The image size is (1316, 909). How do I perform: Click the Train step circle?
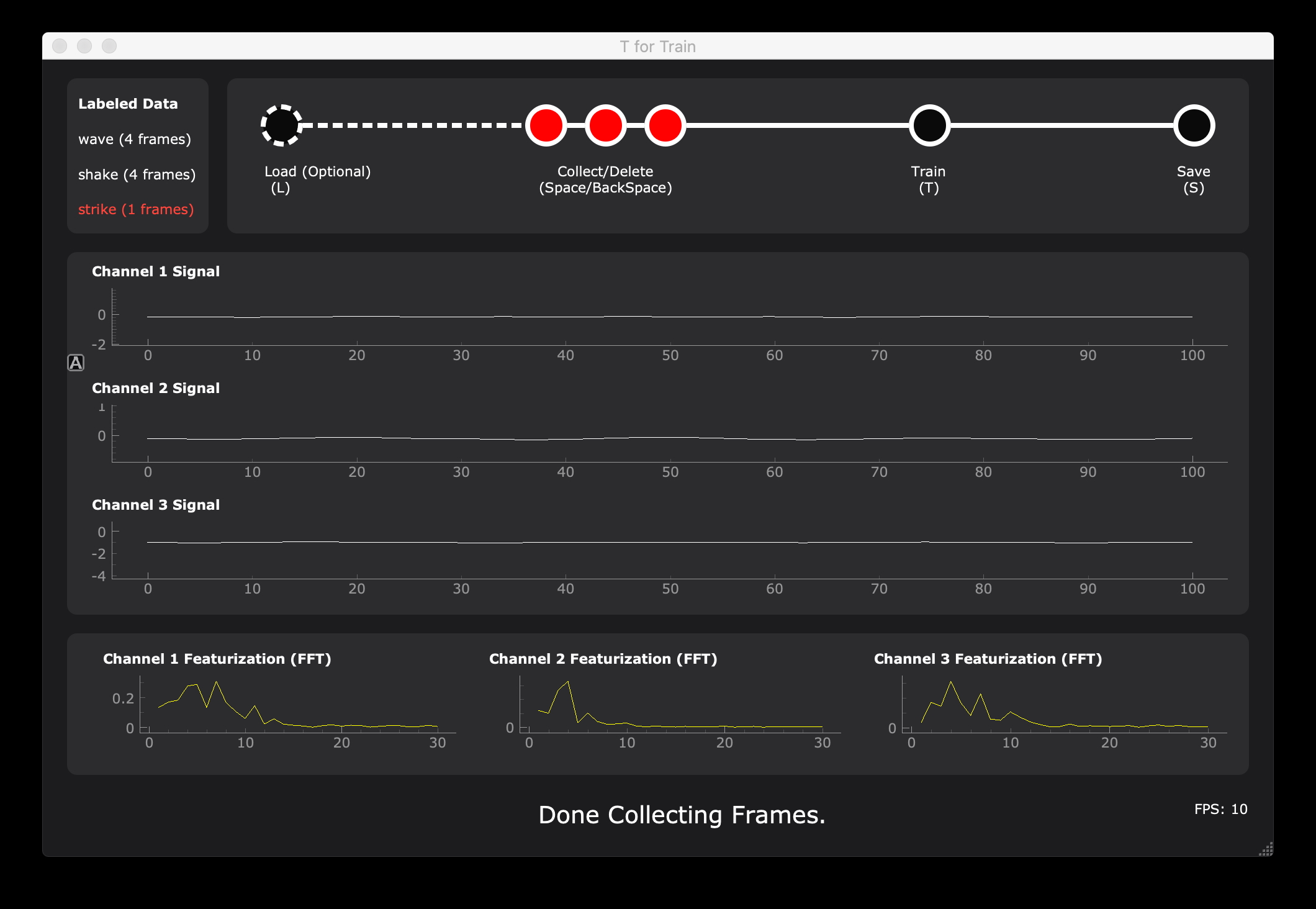(x=929, y=125)
